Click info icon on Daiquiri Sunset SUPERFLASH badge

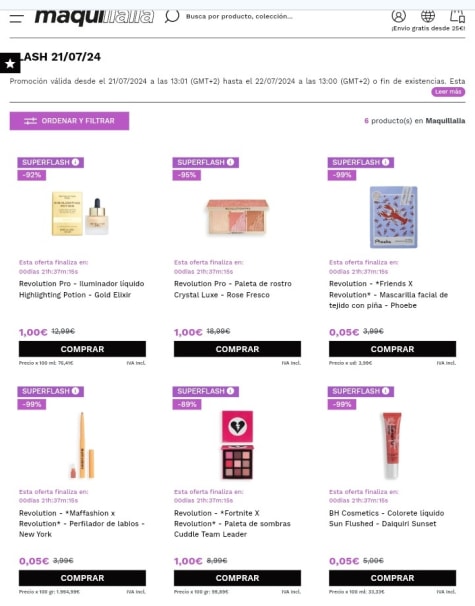[385, 391]
